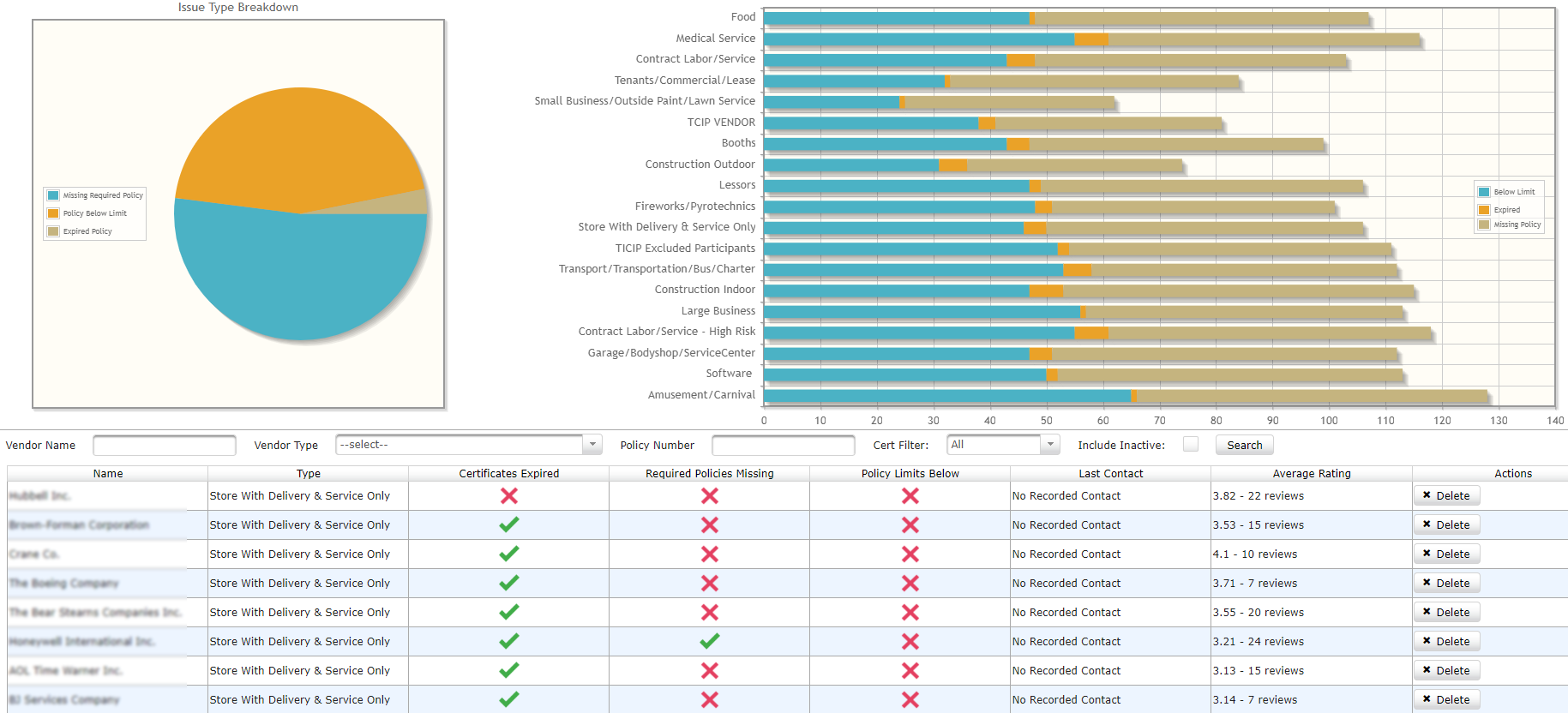Open the Vendor Type dropdown
The width and height of the screenshot is (1568, 713).
[467, 445]
